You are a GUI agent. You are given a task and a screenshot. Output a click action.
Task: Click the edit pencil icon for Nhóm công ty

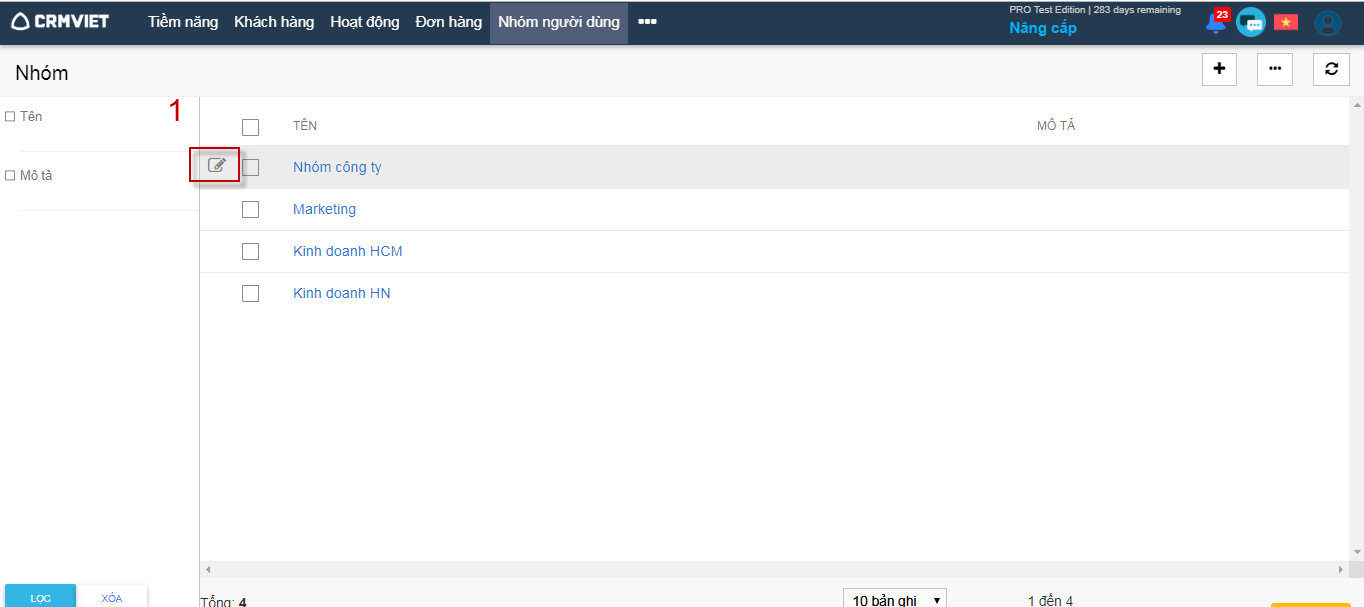coord(216,166)
